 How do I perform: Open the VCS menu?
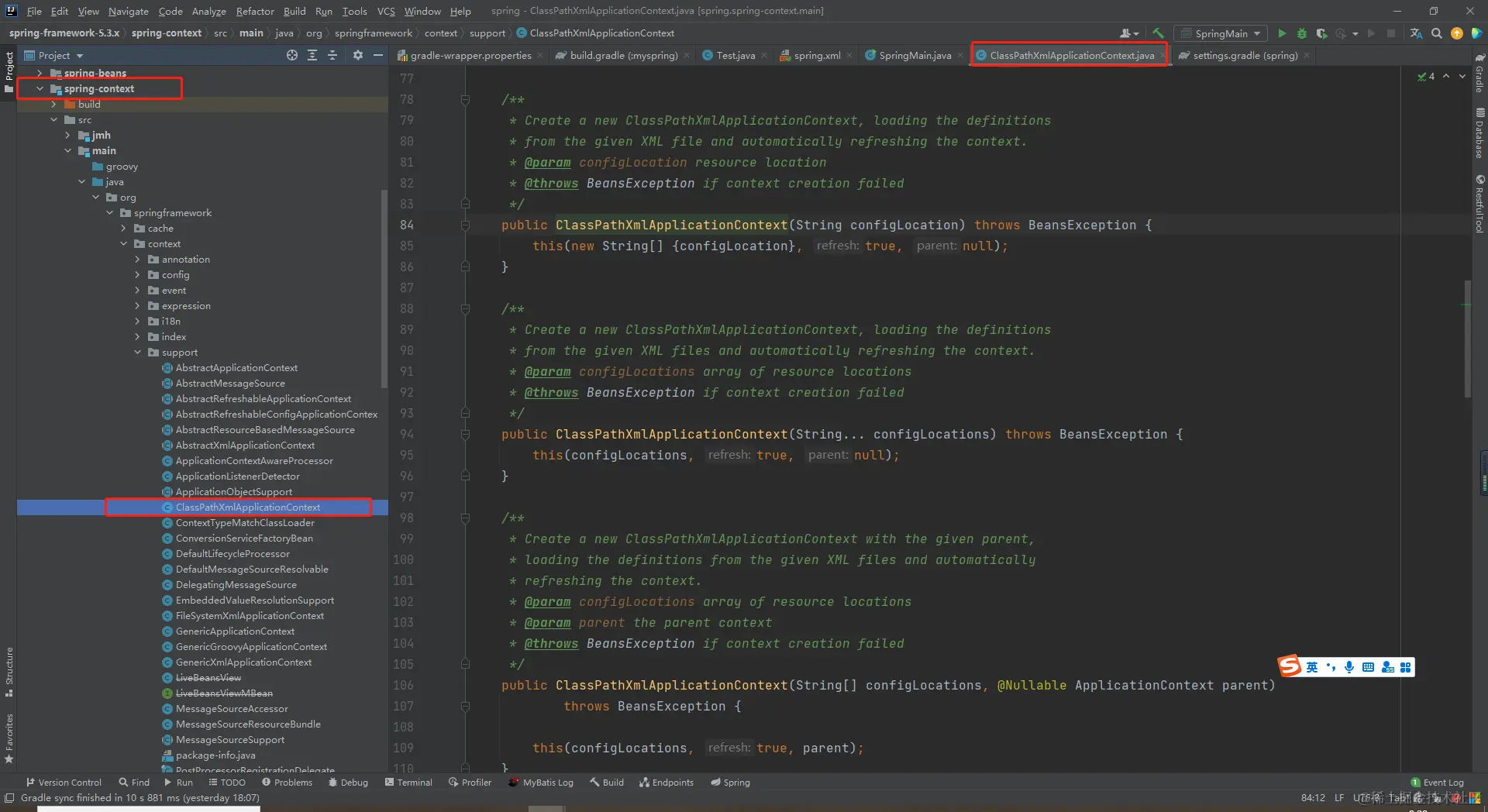coord(386,11)
